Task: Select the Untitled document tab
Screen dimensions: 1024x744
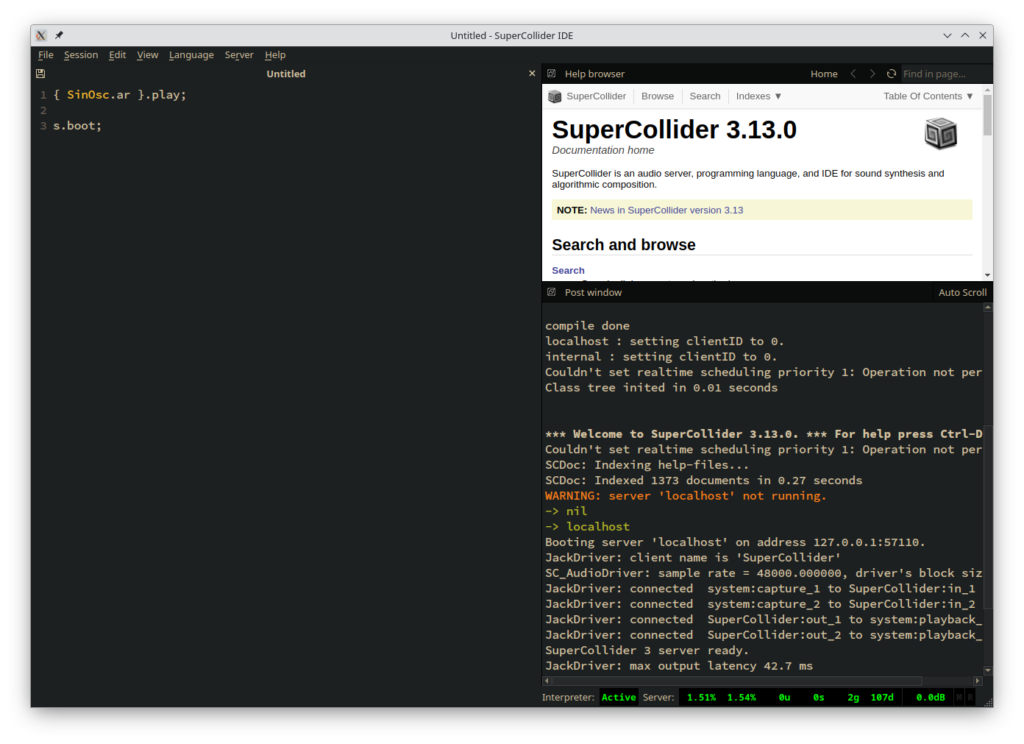Action: [286, 74]
